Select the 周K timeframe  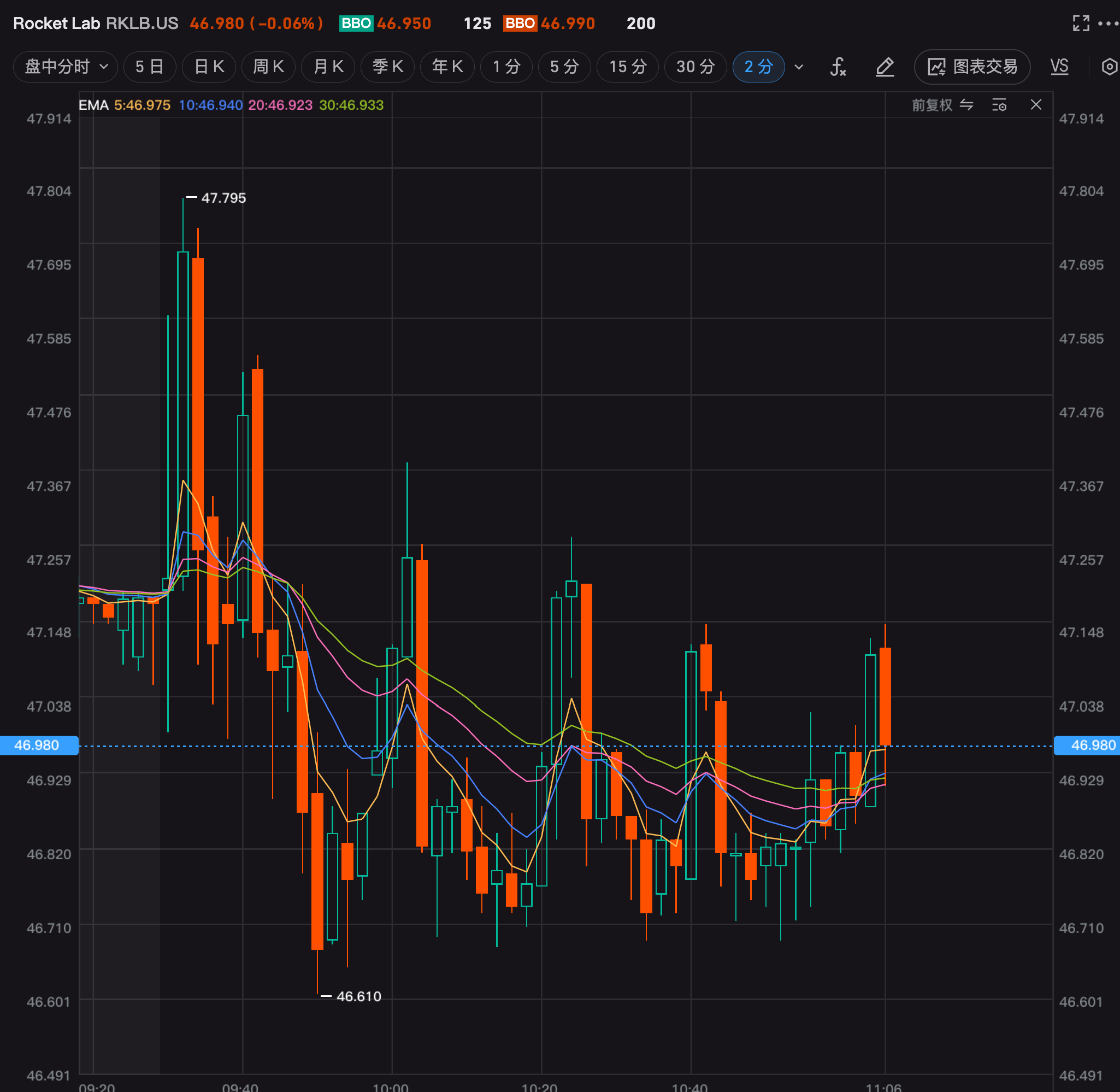pos(268,67)
